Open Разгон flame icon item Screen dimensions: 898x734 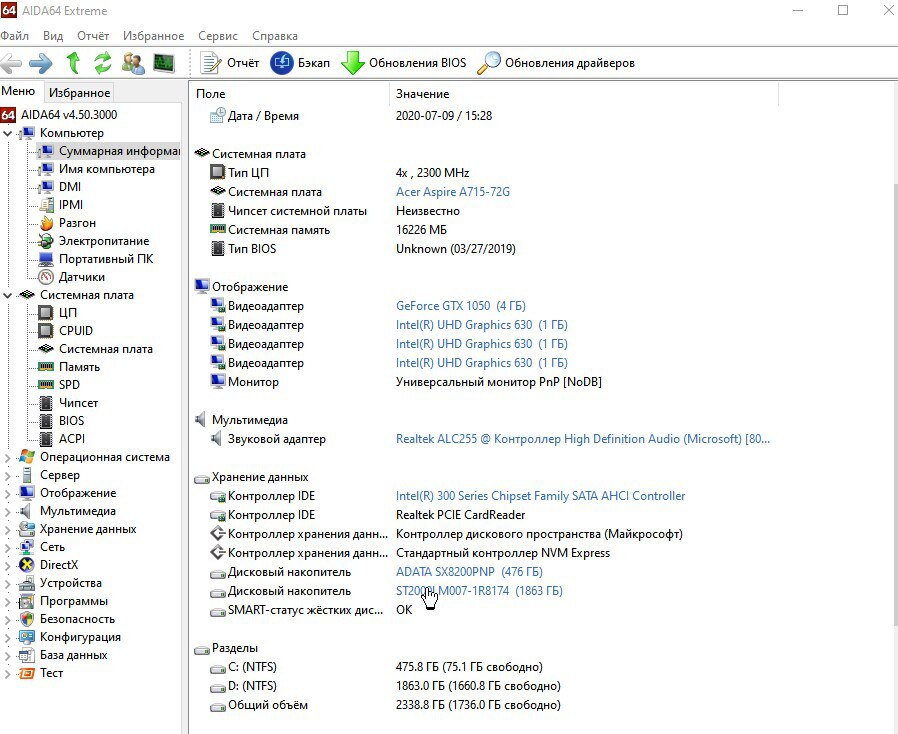point(67,223)
